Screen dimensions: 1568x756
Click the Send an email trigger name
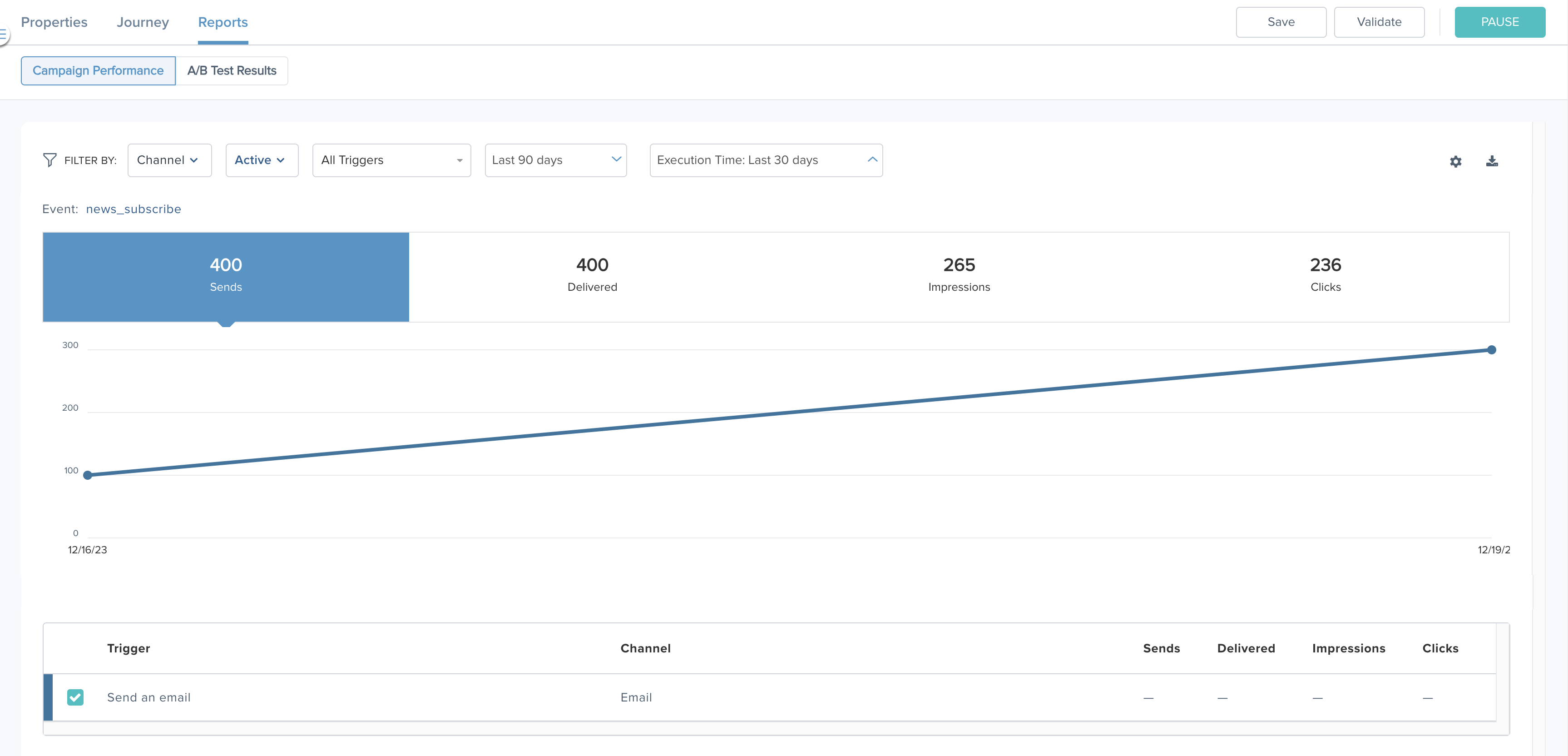pyautogui.click(x=148, y=697)
